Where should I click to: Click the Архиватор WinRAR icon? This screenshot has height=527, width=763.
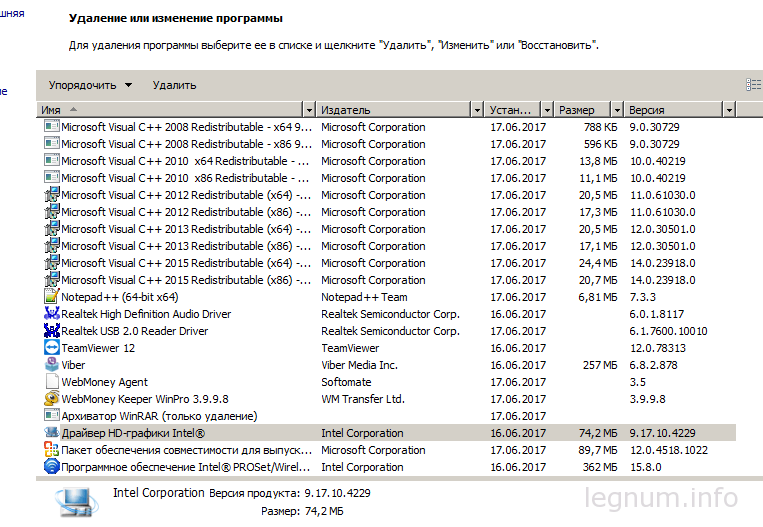point(52,416)
